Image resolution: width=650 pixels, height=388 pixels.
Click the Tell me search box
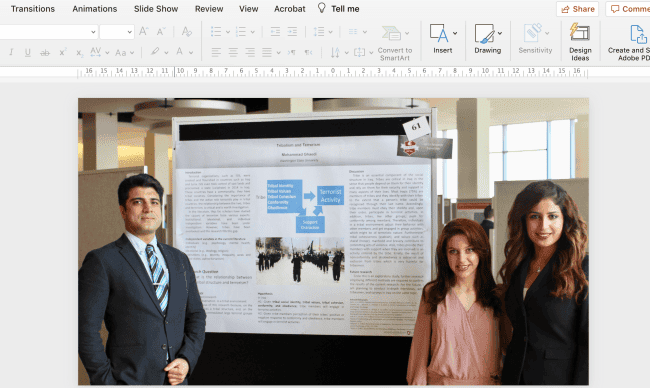click(x=339, y=8)
